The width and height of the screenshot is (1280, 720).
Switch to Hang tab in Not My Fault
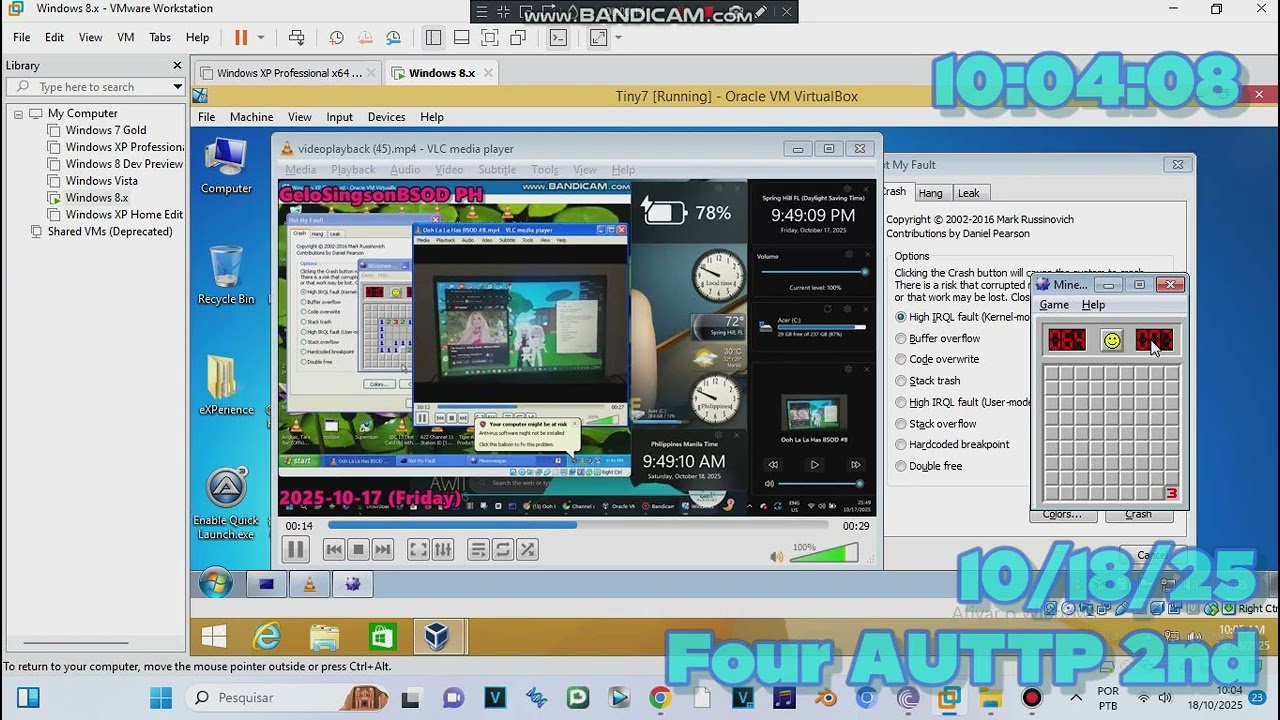[x=930, y=193]
